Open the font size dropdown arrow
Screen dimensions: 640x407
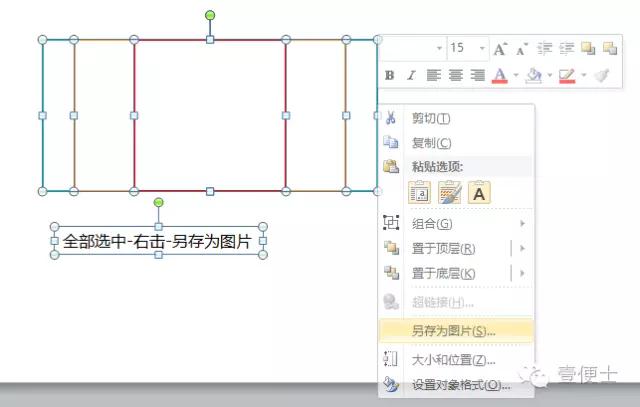(x=482, y=48)
